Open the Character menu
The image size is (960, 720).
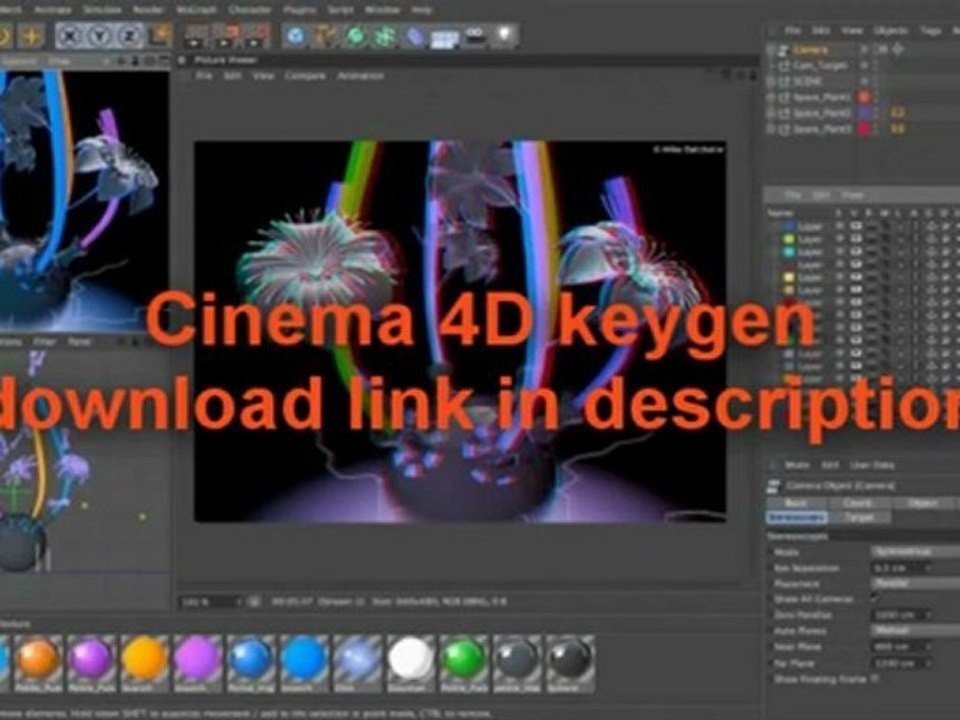tap(250, 10)
